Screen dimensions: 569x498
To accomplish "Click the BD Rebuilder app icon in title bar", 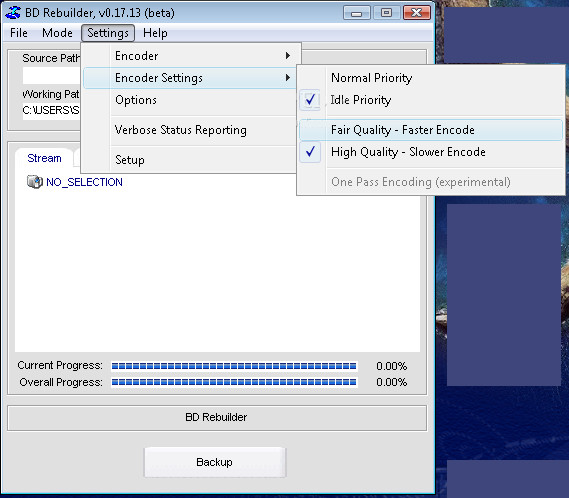I will tap(13, 13).
